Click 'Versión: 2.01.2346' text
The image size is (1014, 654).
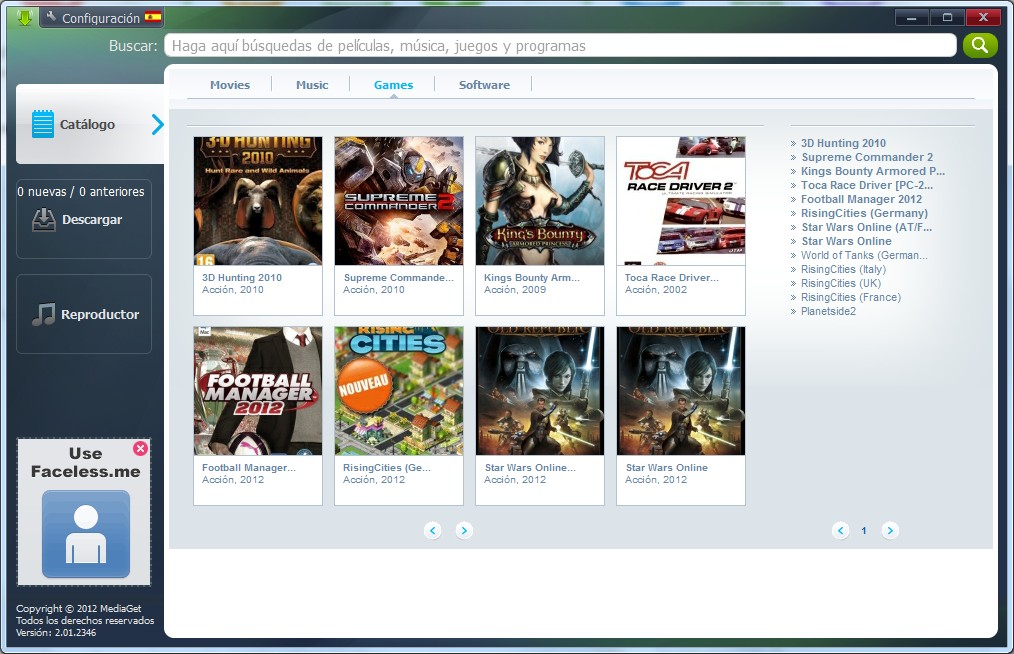click(x=56, y=633)
